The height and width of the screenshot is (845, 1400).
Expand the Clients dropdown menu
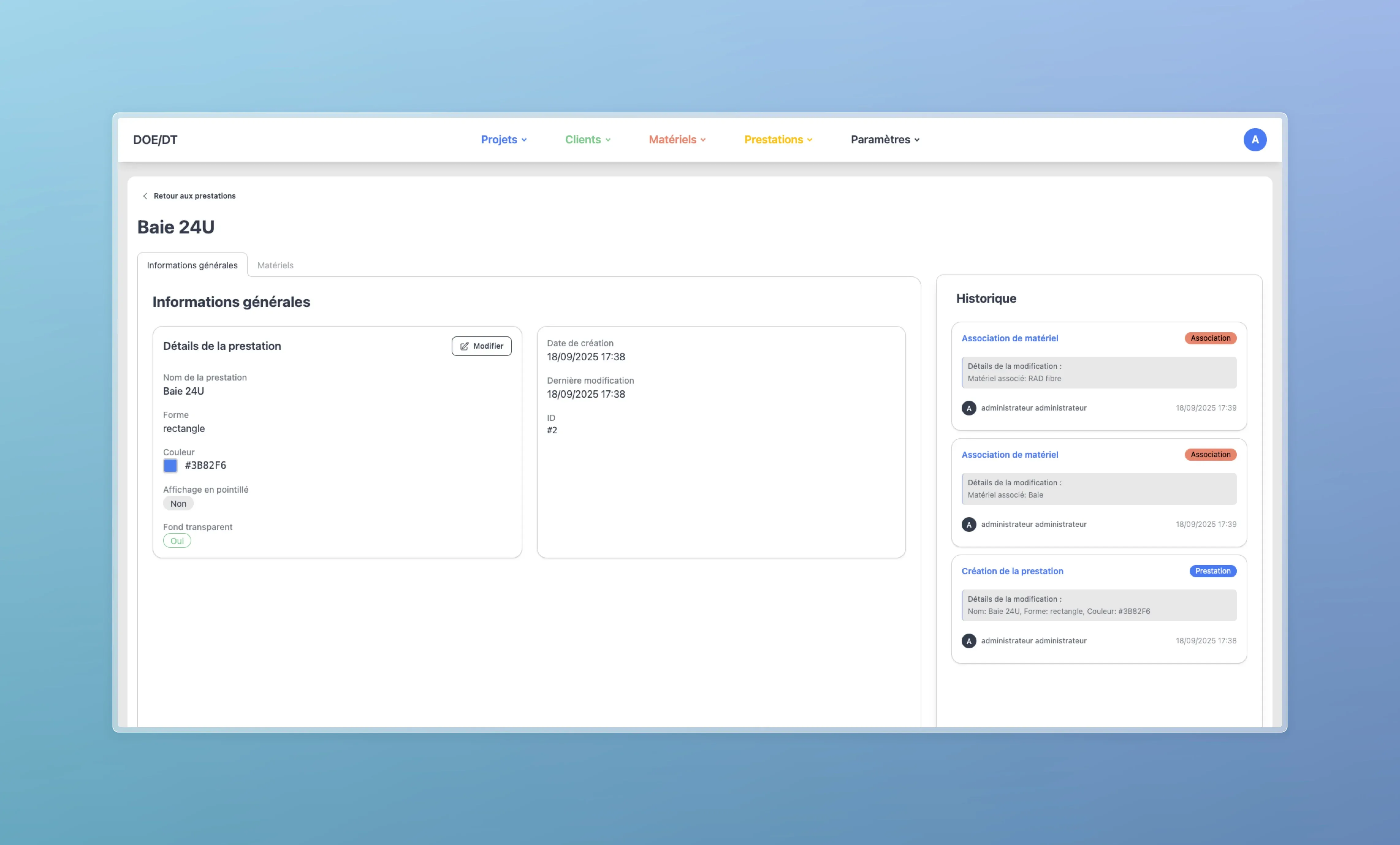[588, 140]
